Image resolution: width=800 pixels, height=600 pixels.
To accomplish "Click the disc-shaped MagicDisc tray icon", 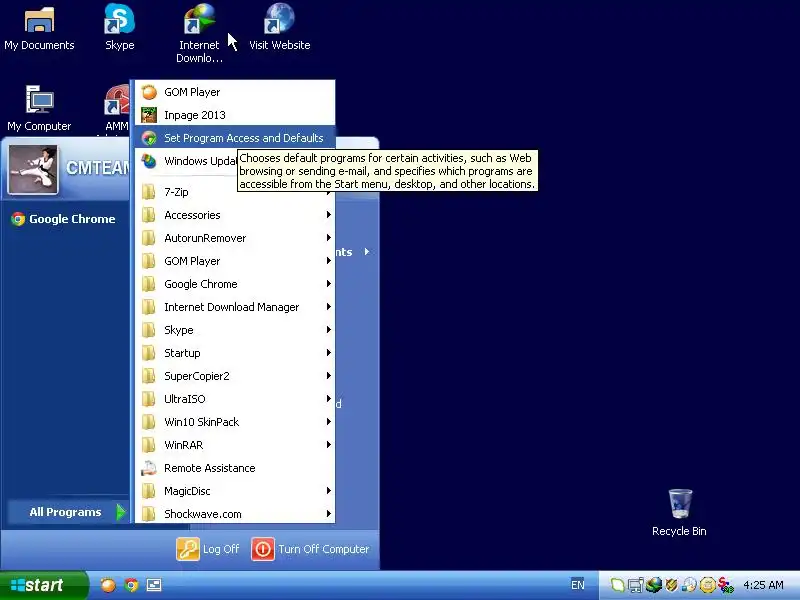I will coord(689,585).
